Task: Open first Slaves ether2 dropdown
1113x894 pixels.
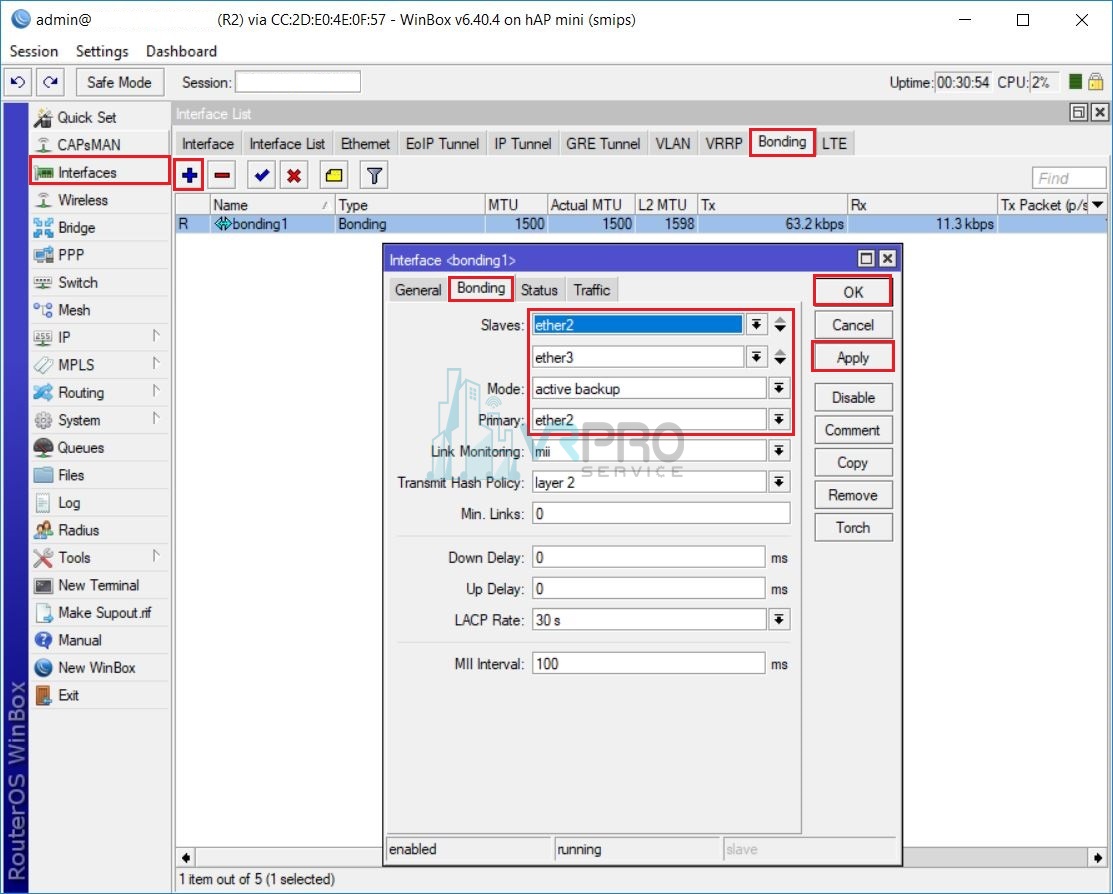Action: pos(756,325)
